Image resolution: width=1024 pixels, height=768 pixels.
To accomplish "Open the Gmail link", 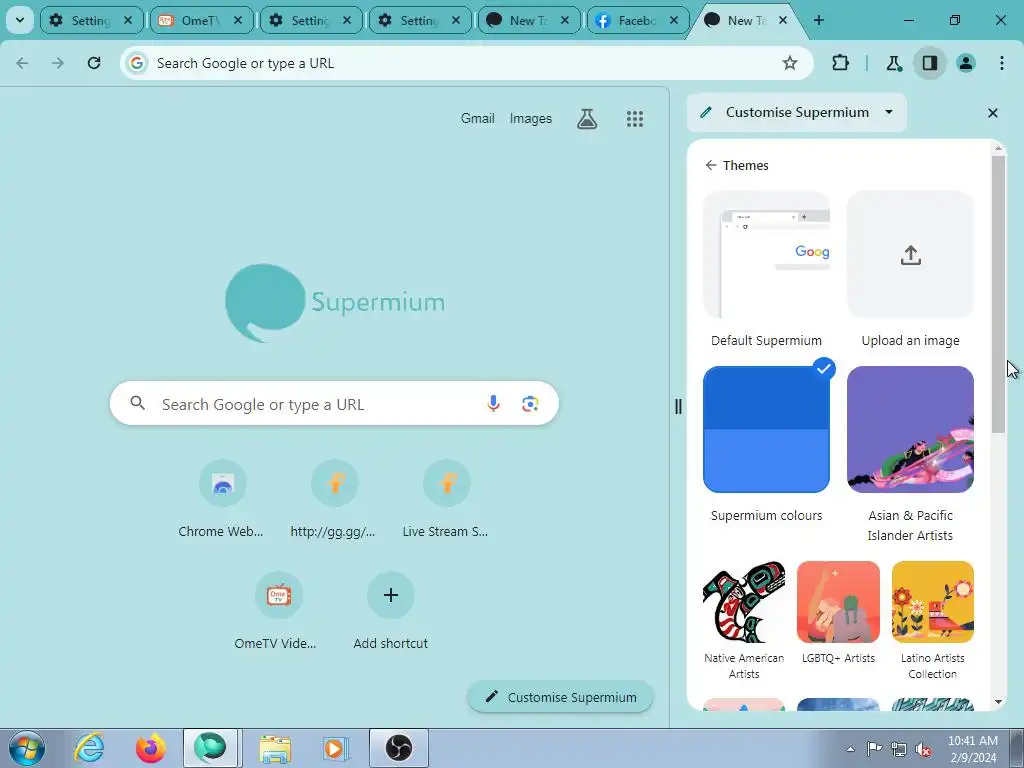I will click(x=477, y=118).
